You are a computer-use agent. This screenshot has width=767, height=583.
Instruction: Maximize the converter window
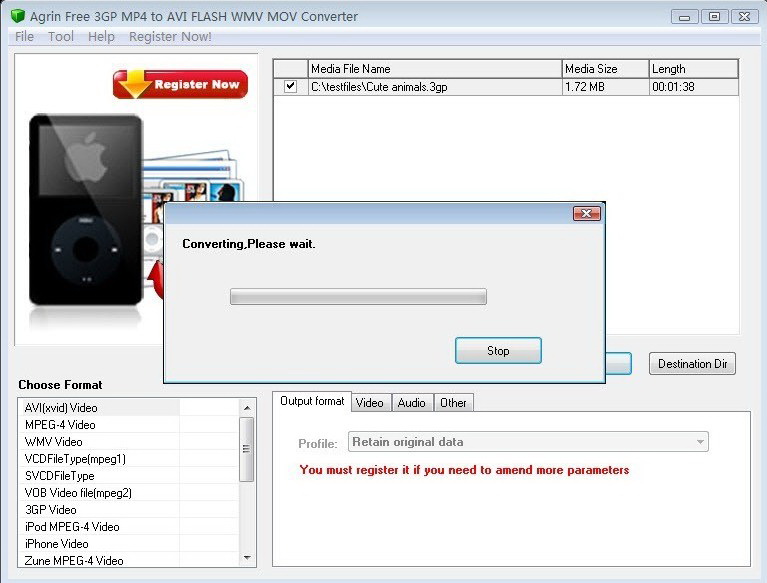pyautogui.click(x=714, y=17)
